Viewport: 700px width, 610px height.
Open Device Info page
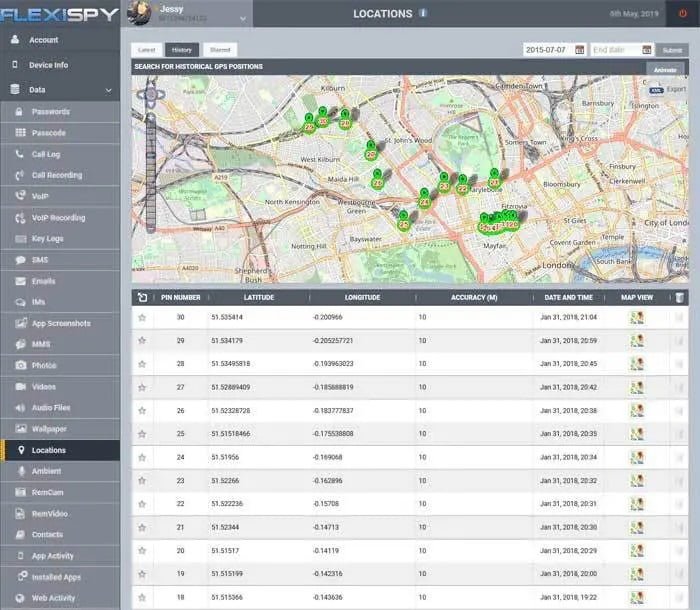[60, 65]
